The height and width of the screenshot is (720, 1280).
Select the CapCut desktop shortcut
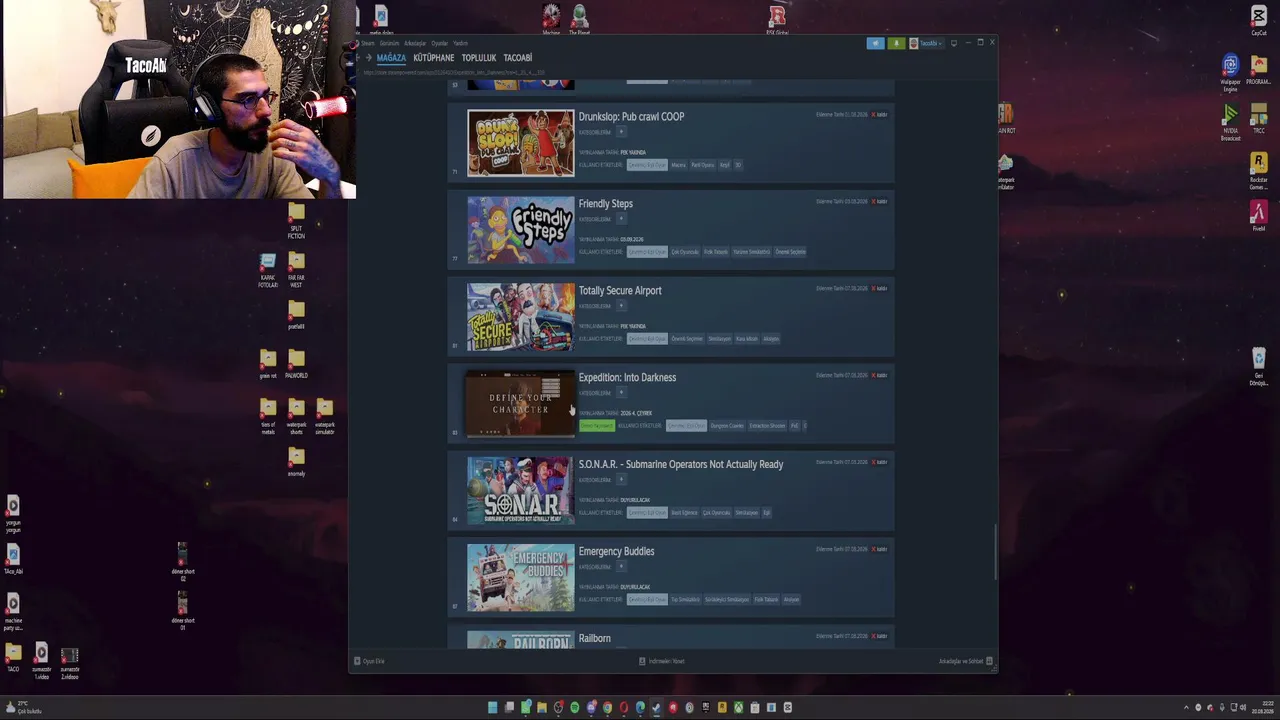click(x=1259, y=20)
